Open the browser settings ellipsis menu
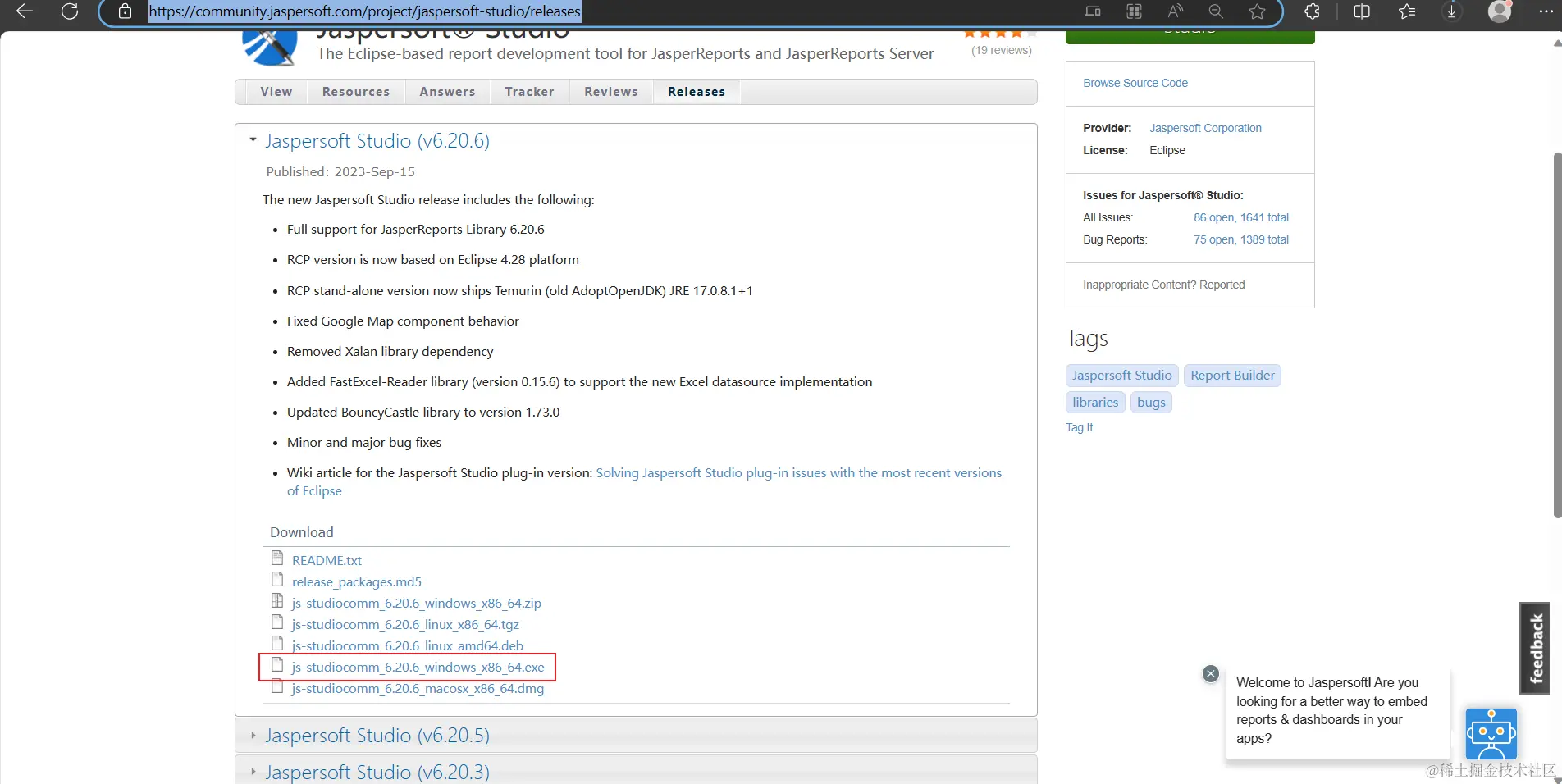1562x784 pixels. [1546, 11]
